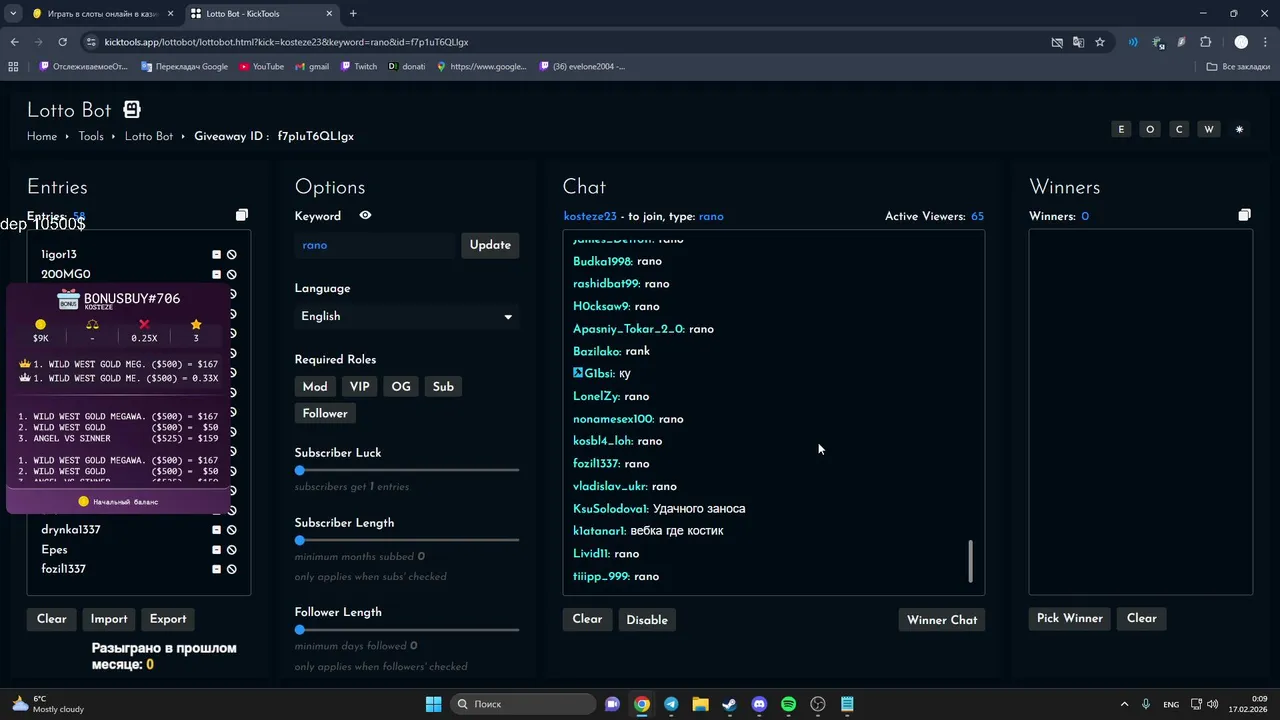Viewport: 1280px width, 720px height.
Task: Toggle Options panel with O button
Action: pos(1150,130)
